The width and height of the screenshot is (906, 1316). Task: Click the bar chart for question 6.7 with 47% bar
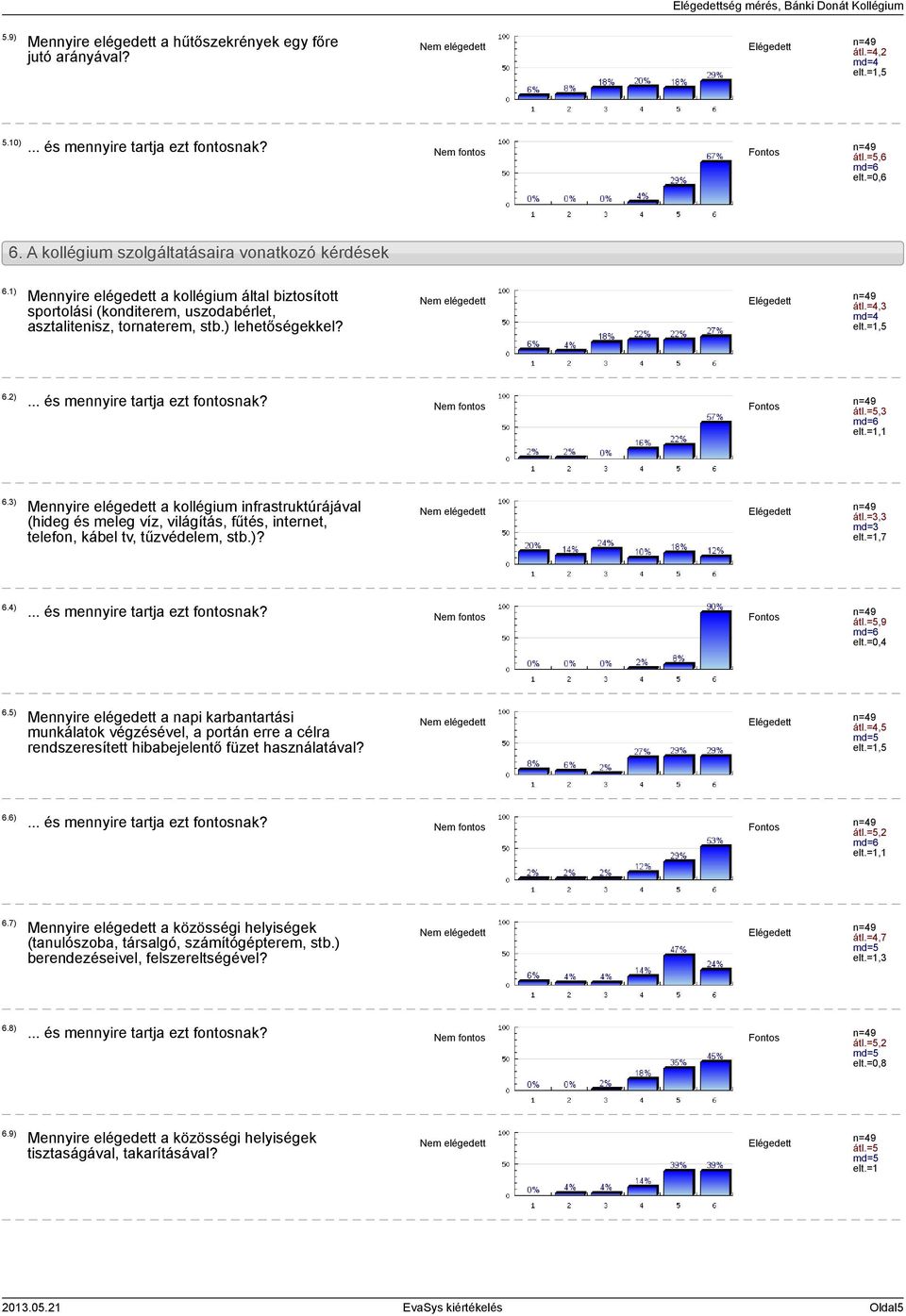616,960
